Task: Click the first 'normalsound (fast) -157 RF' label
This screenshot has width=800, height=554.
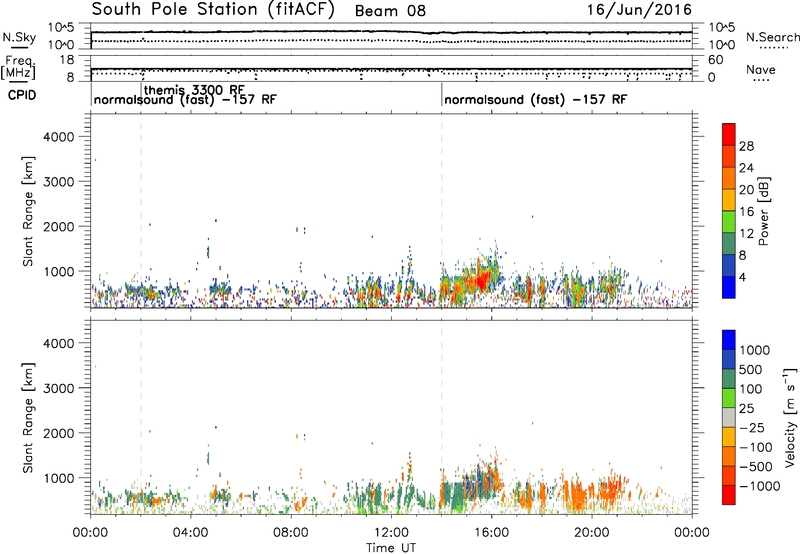Action: pyautogui.click(x=185, y=99)
